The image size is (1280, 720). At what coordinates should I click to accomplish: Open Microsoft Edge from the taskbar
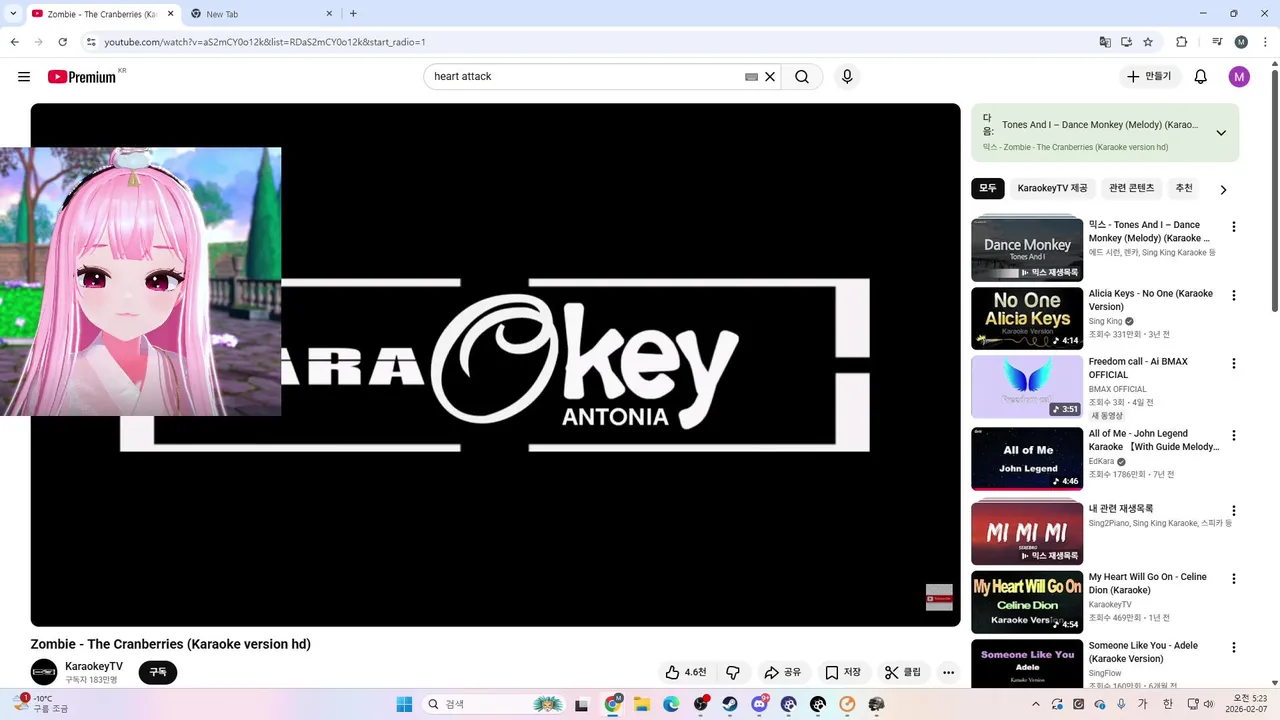click(671, 704)
